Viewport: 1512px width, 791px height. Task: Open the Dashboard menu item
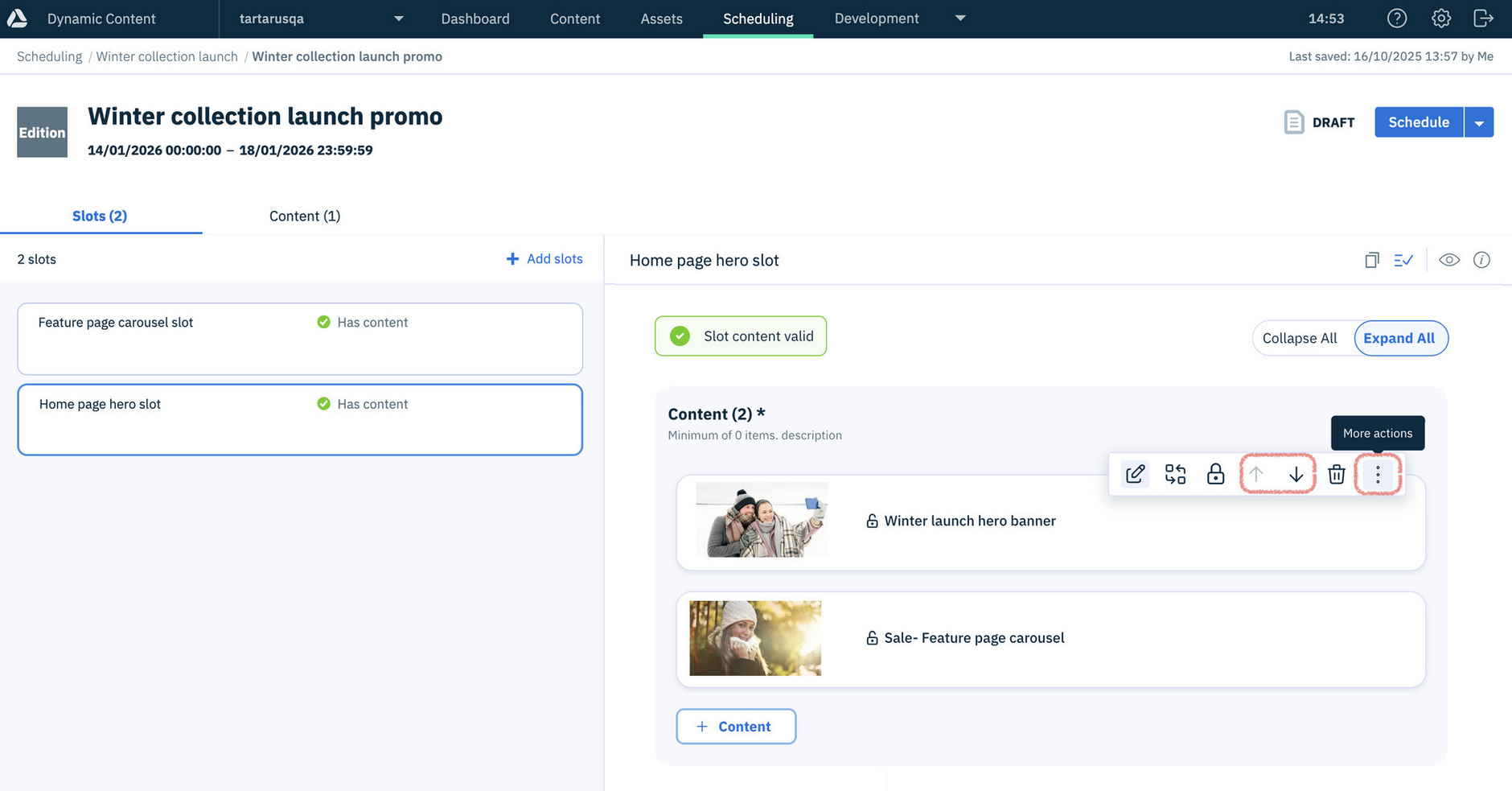click(475, 19)
